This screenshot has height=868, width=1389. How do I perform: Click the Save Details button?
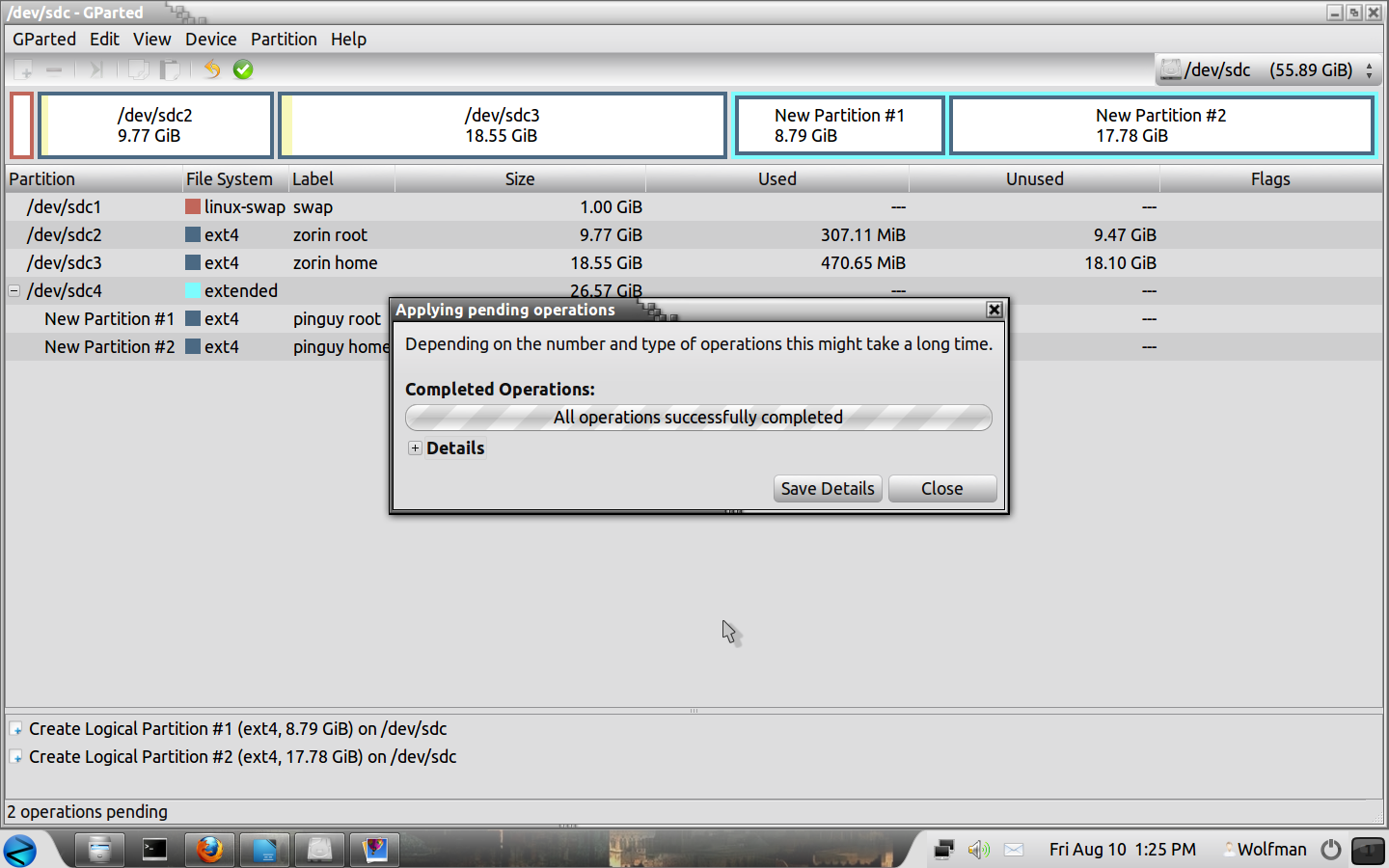click(x=828, y=489)
